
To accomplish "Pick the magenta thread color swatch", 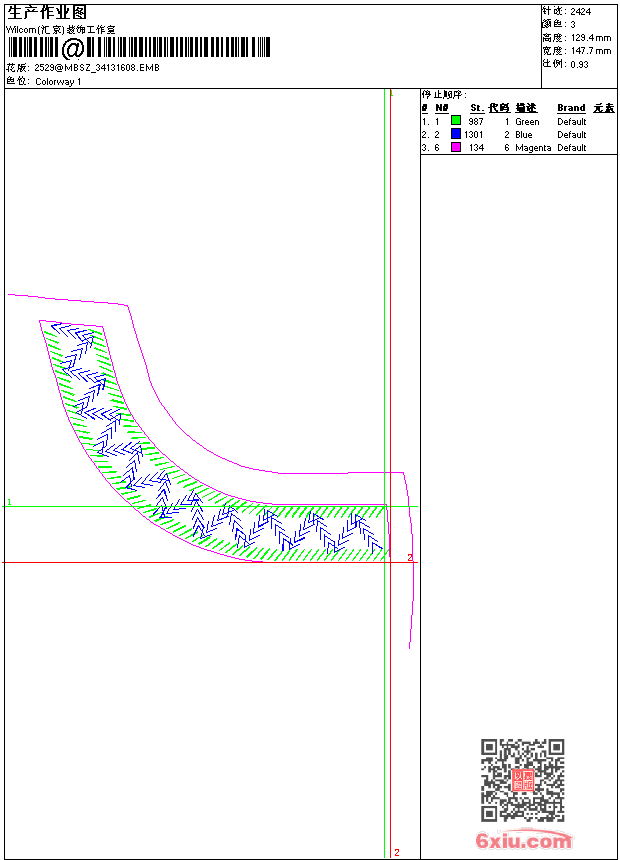I will pyautogui.click(x=456, y=147).
